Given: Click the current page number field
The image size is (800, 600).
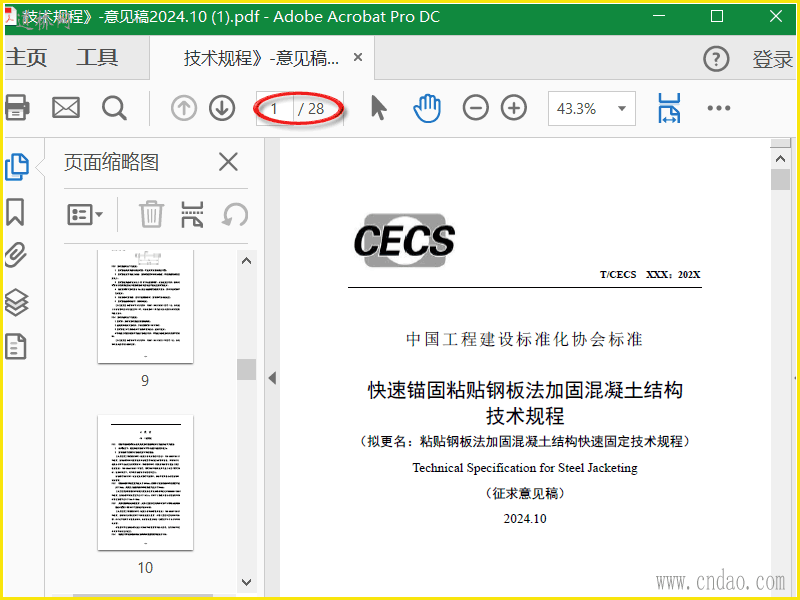Looking at the screenshot, I should pyautogui.click(x=274, y=108).
